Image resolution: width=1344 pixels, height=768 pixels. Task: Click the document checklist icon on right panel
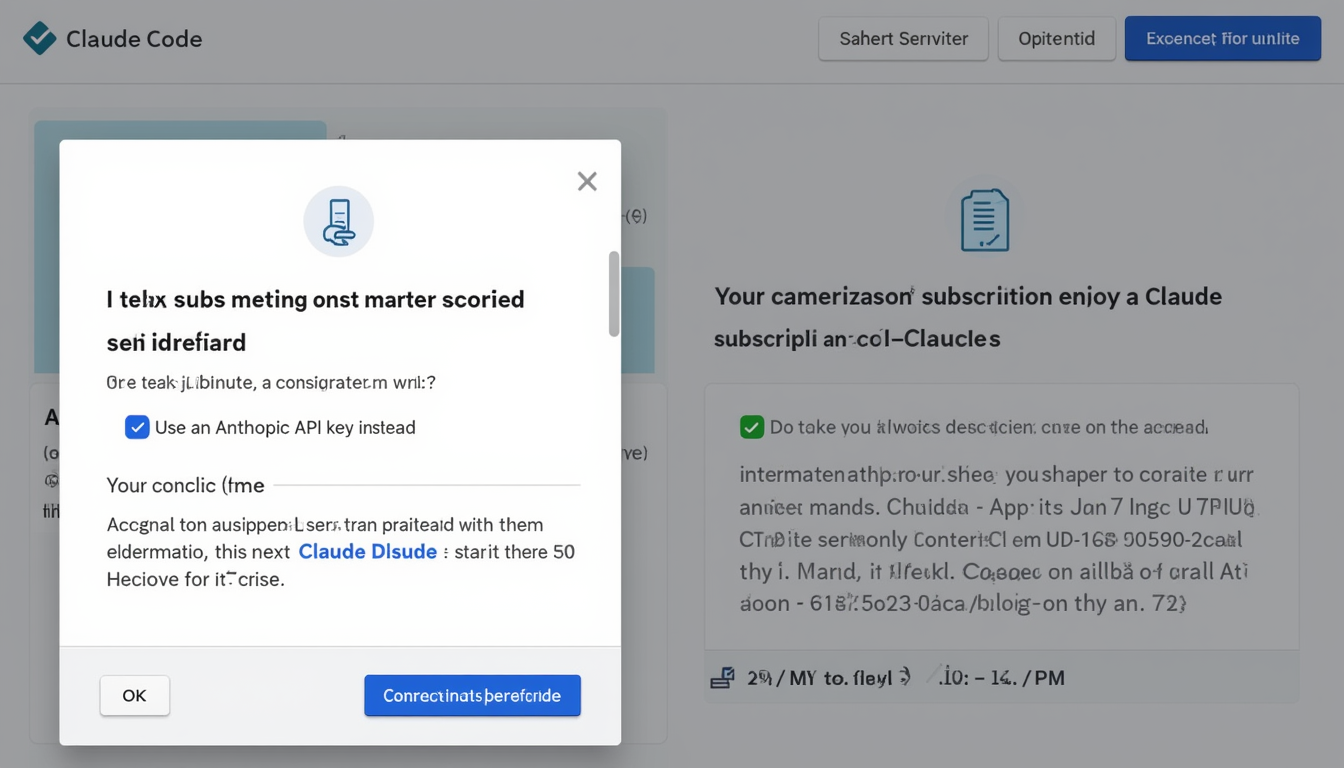[985, 220]
